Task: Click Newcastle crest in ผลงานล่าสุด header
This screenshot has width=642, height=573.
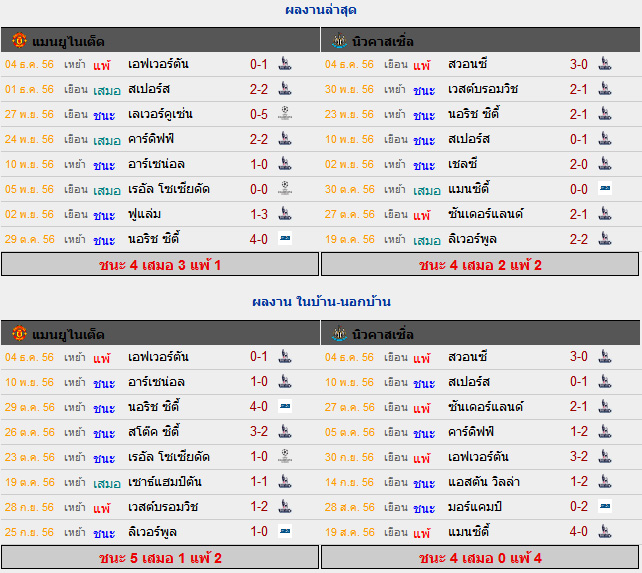Action: 339,40
